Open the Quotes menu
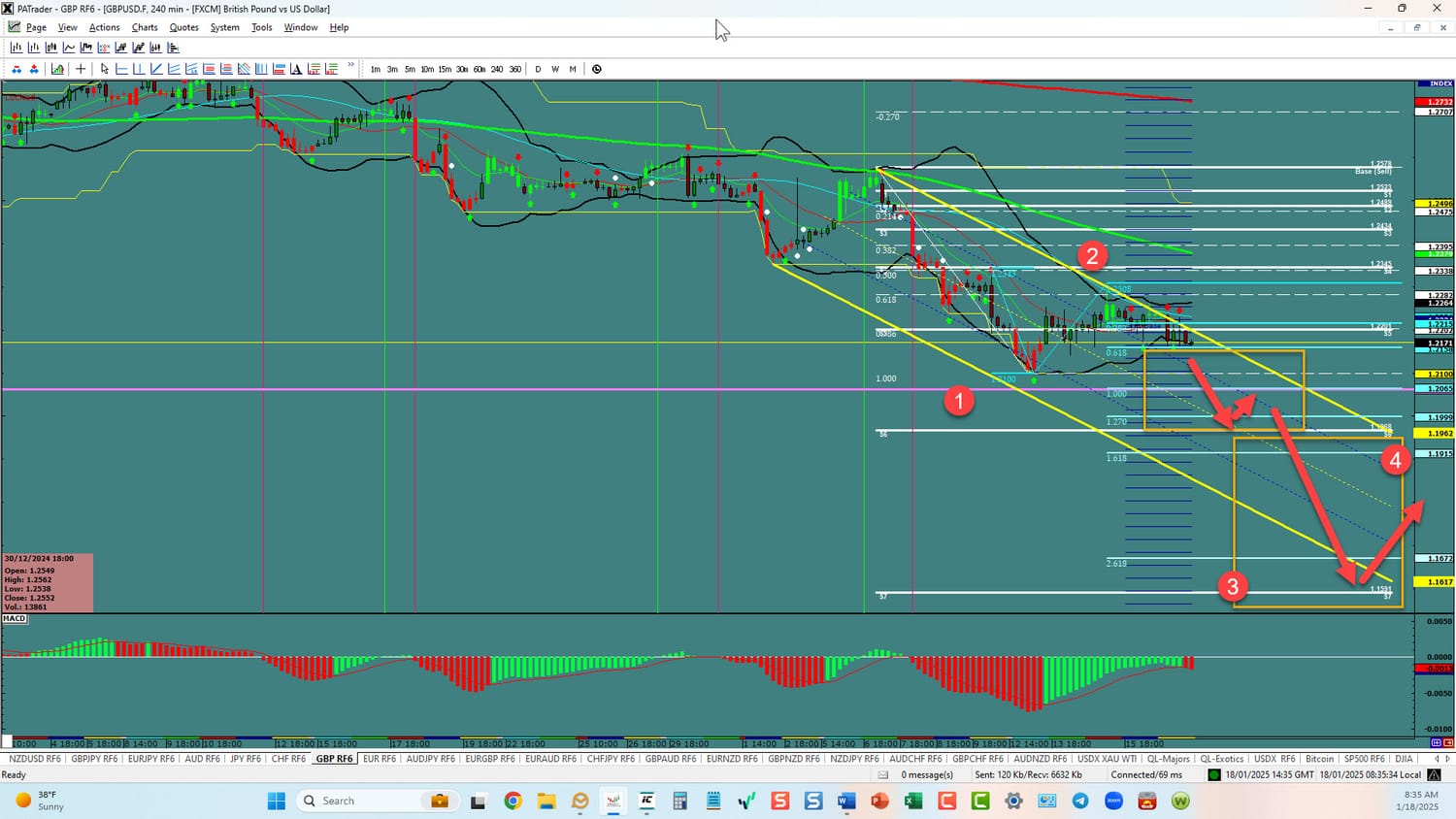 coord(183,27)
